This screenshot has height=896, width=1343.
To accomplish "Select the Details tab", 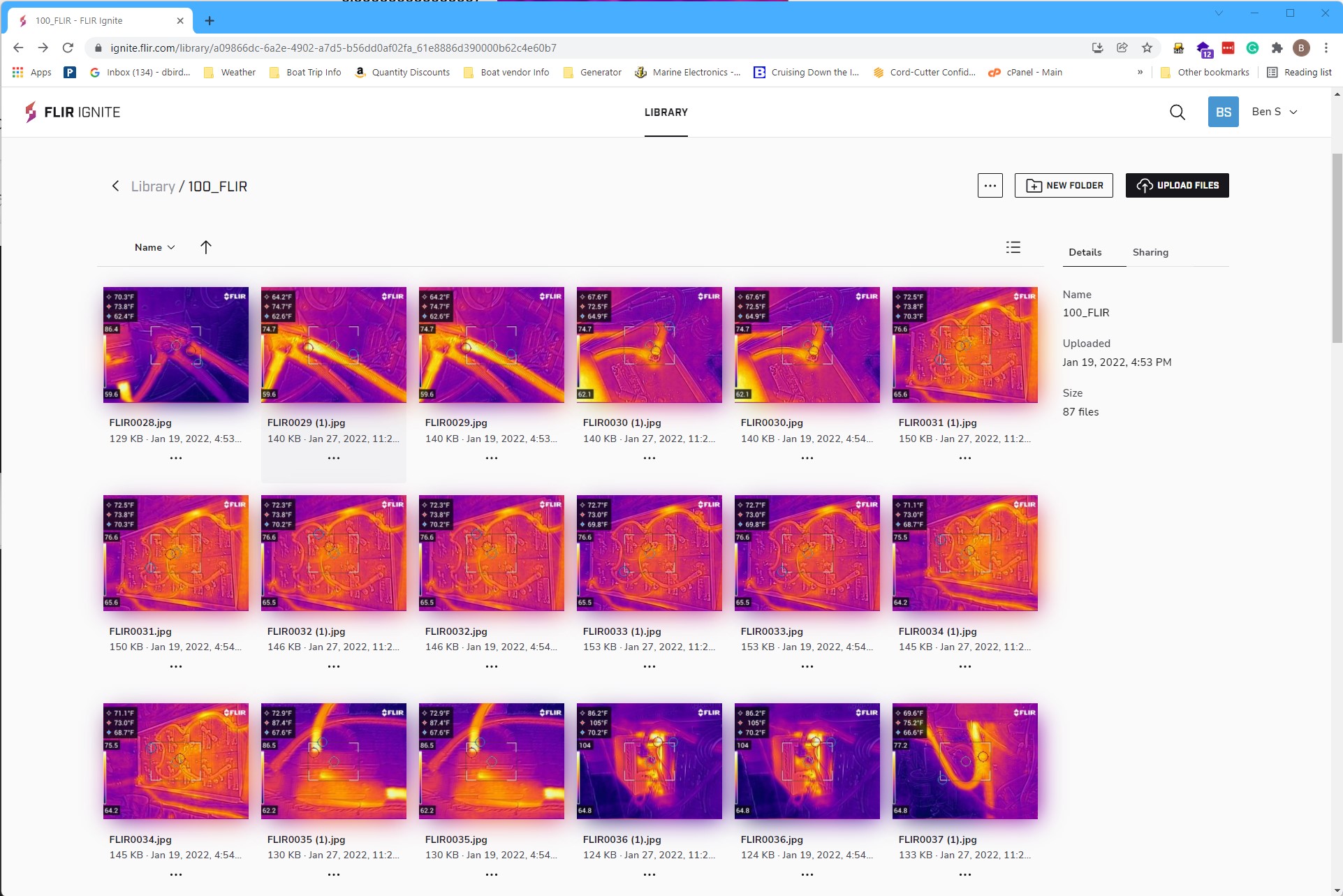I will pyautogui.click(x=1085, y=252).
